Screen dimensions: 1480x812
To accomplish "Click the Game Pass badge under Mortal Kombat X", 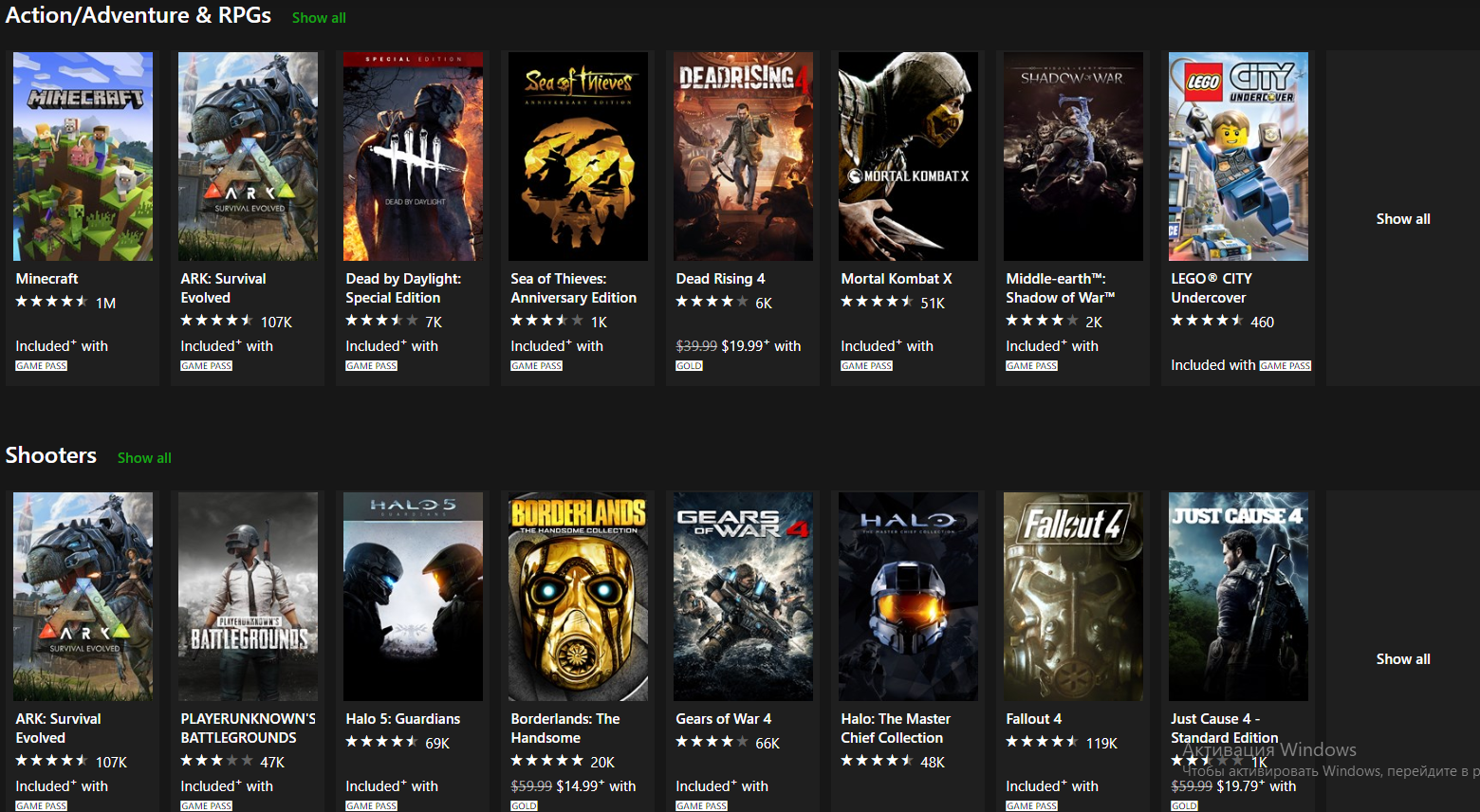I will pyautogui.click(x=867, y=366).
